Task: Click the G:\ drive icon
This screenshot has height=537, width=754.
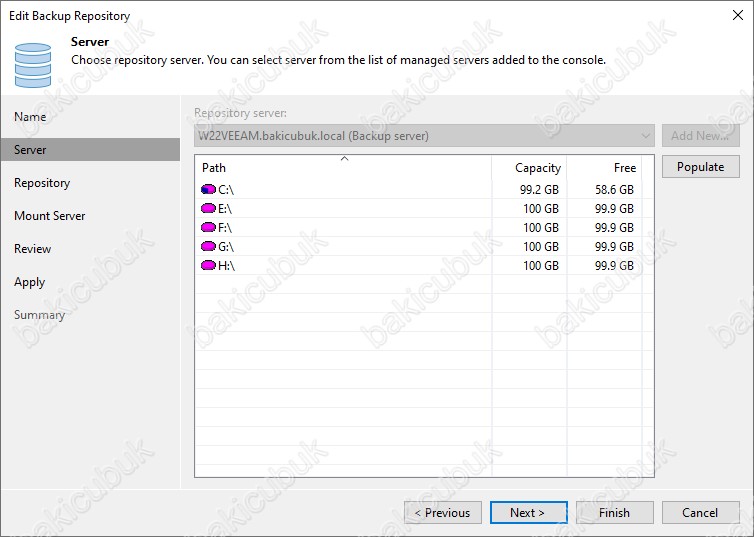Action: click(208, 246)
